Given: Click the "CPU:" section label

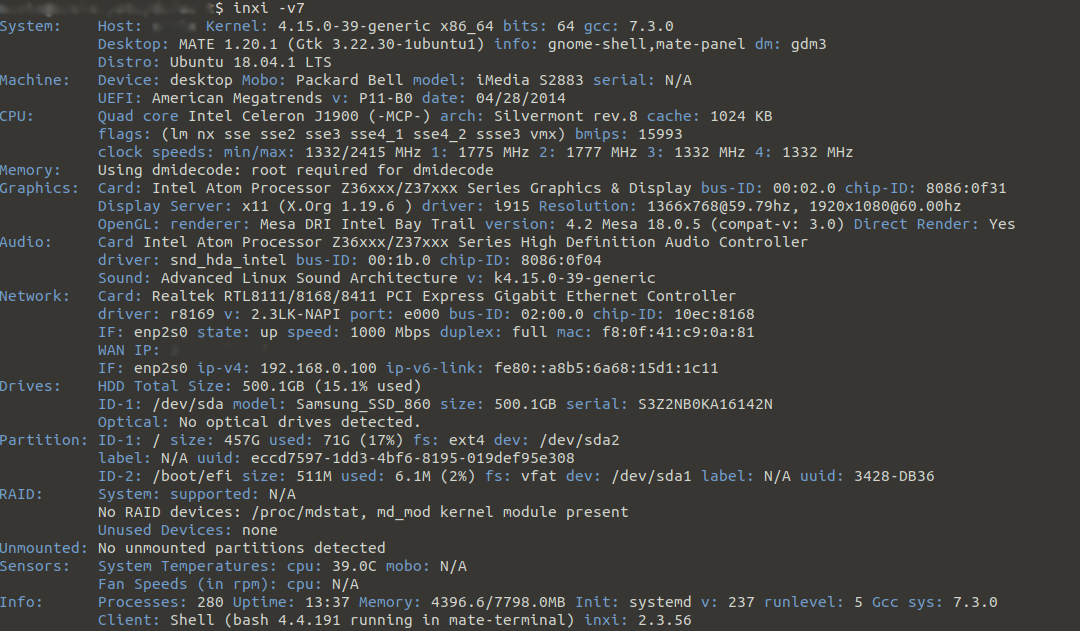Looking at the screenshot, I should (17, 116).
